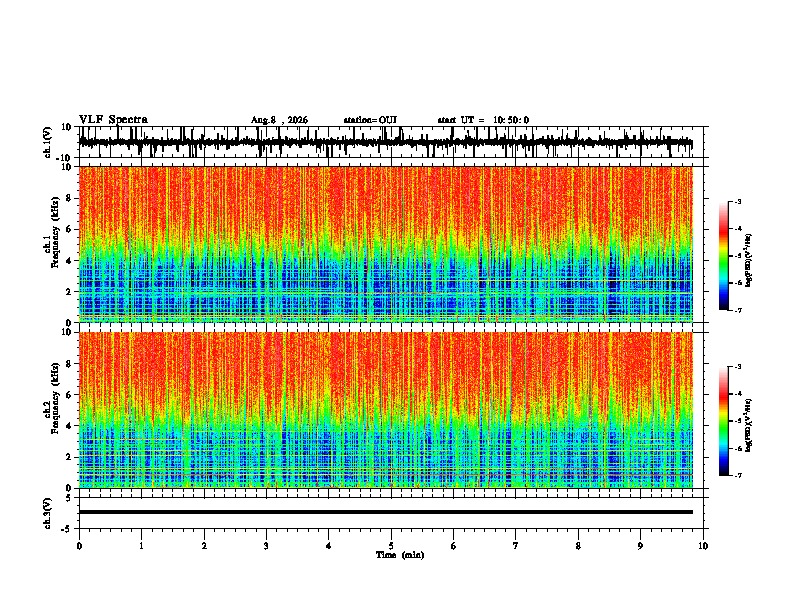Click the 5 tick on ch.3(V) axis
Image resolution: width=792 pixels, height=612 pixels.
tap(69, 498)
